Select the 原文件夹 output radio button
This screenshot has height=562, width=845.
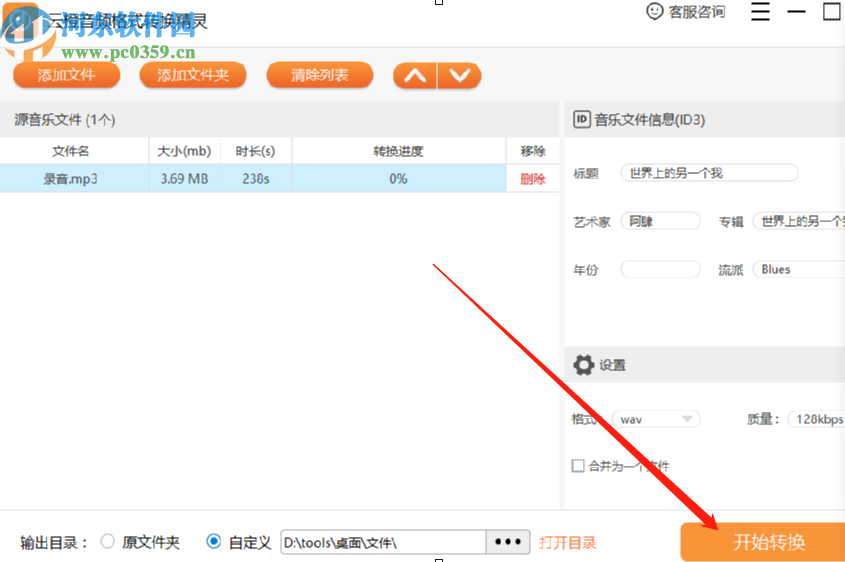[107, 541]
